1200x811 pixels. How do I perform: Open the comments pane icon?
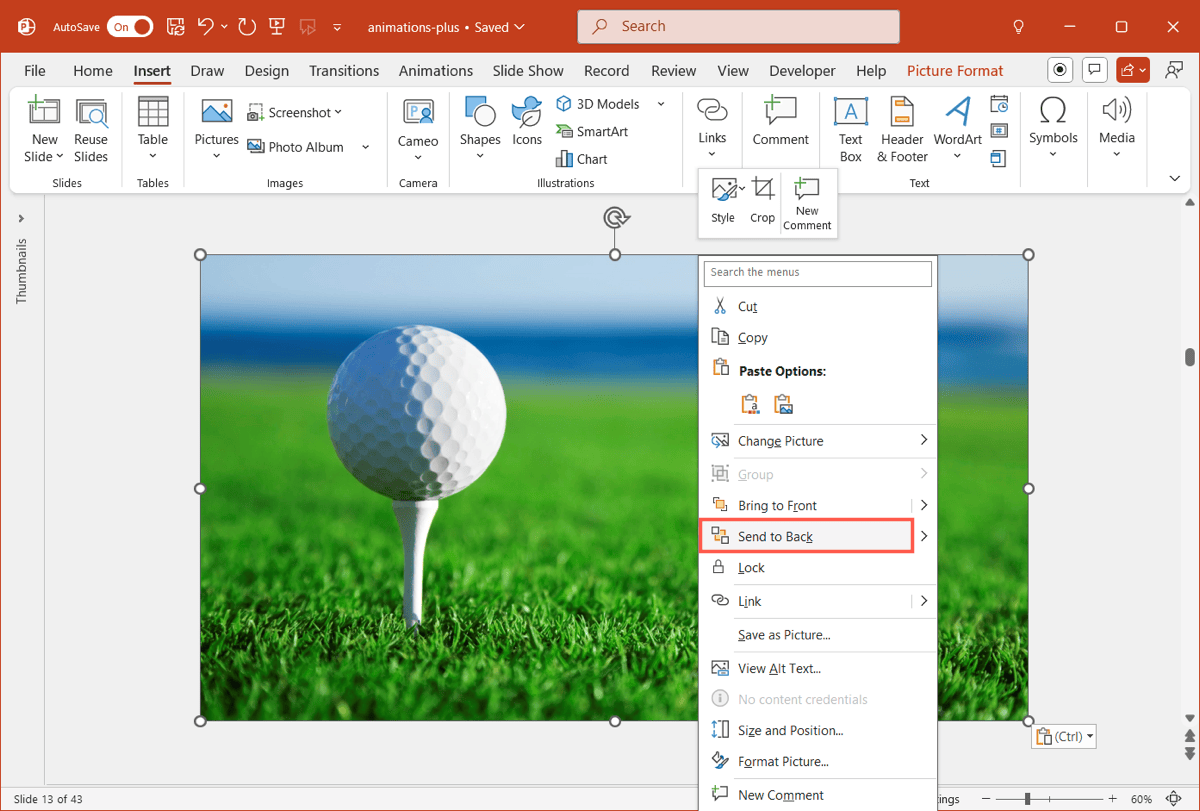tap(1095, 70)
